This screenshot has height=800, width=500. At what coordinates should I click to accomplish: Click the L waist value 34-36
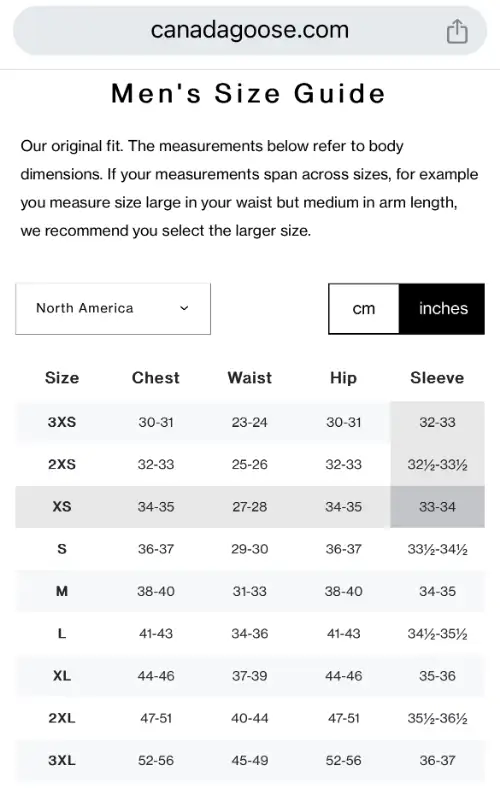click(x=249, y=634)
